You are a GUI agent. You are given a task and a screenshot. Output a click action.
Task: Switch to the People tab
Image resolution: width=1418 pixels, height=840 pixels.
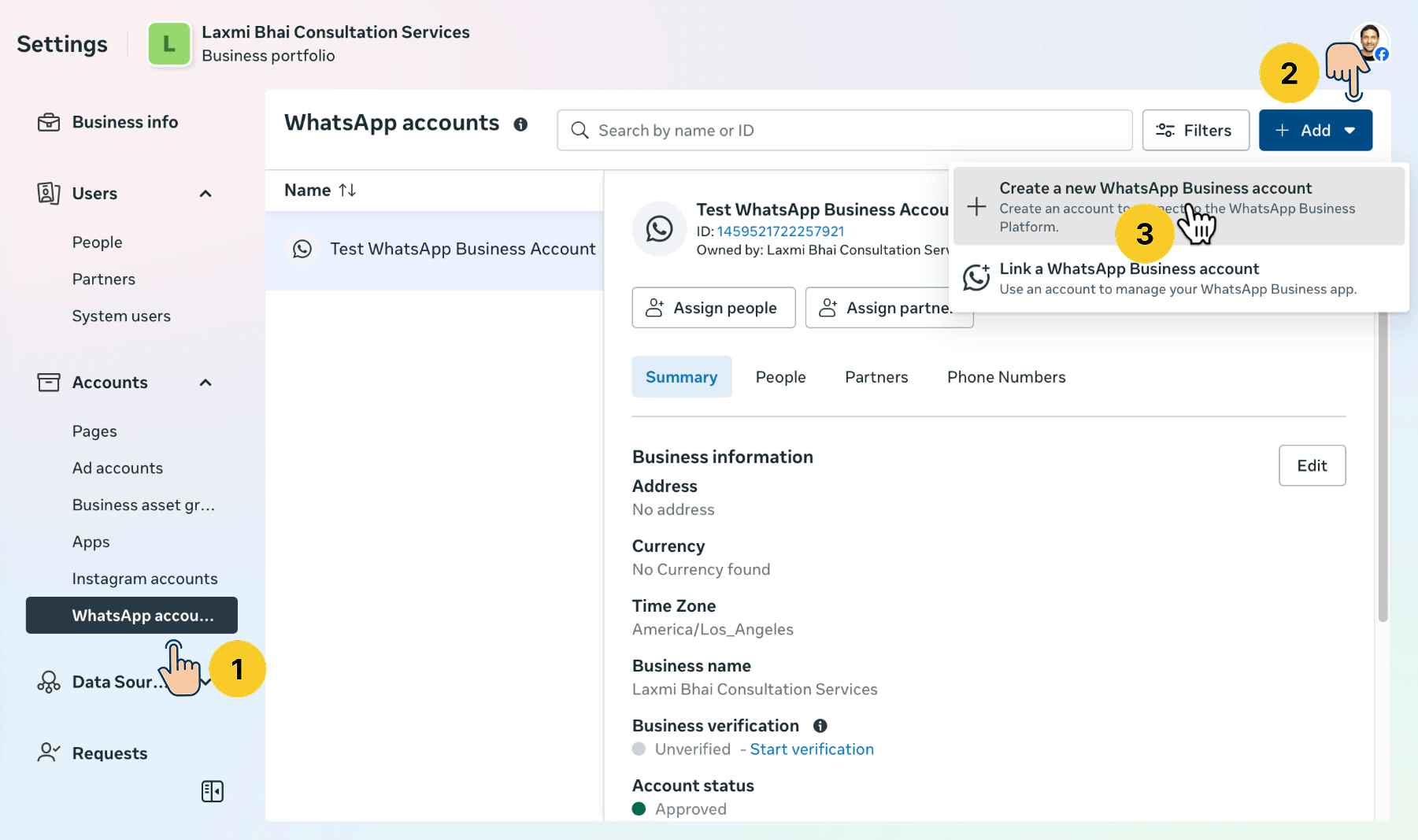point(780,377)
